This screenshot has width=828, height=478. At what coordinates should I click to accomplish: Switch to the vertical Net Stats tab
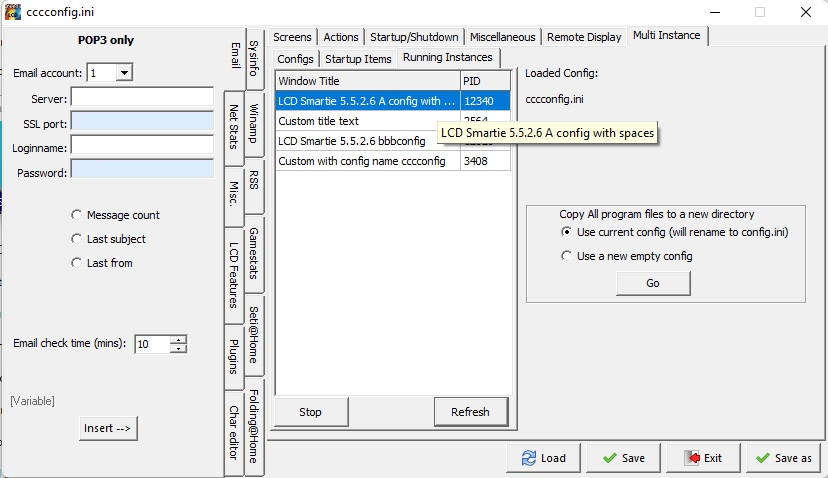click(234, 127)
